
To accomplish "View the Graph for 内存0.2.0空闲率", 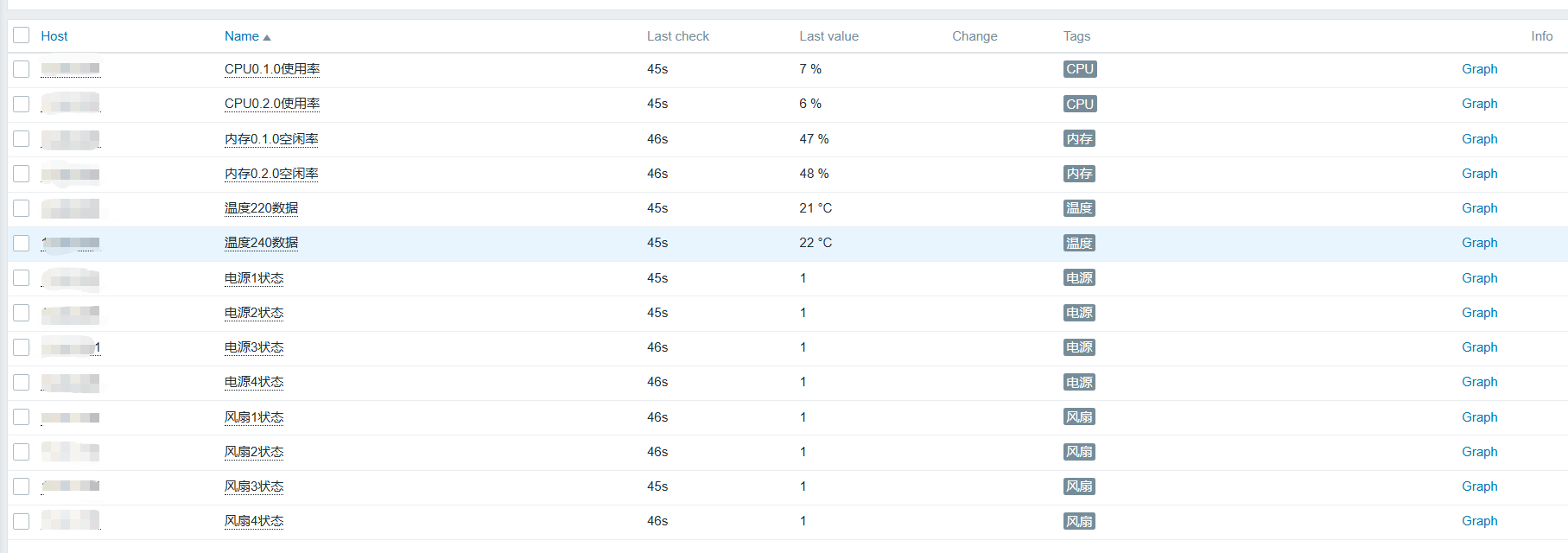I will [x=1479, y=174].
